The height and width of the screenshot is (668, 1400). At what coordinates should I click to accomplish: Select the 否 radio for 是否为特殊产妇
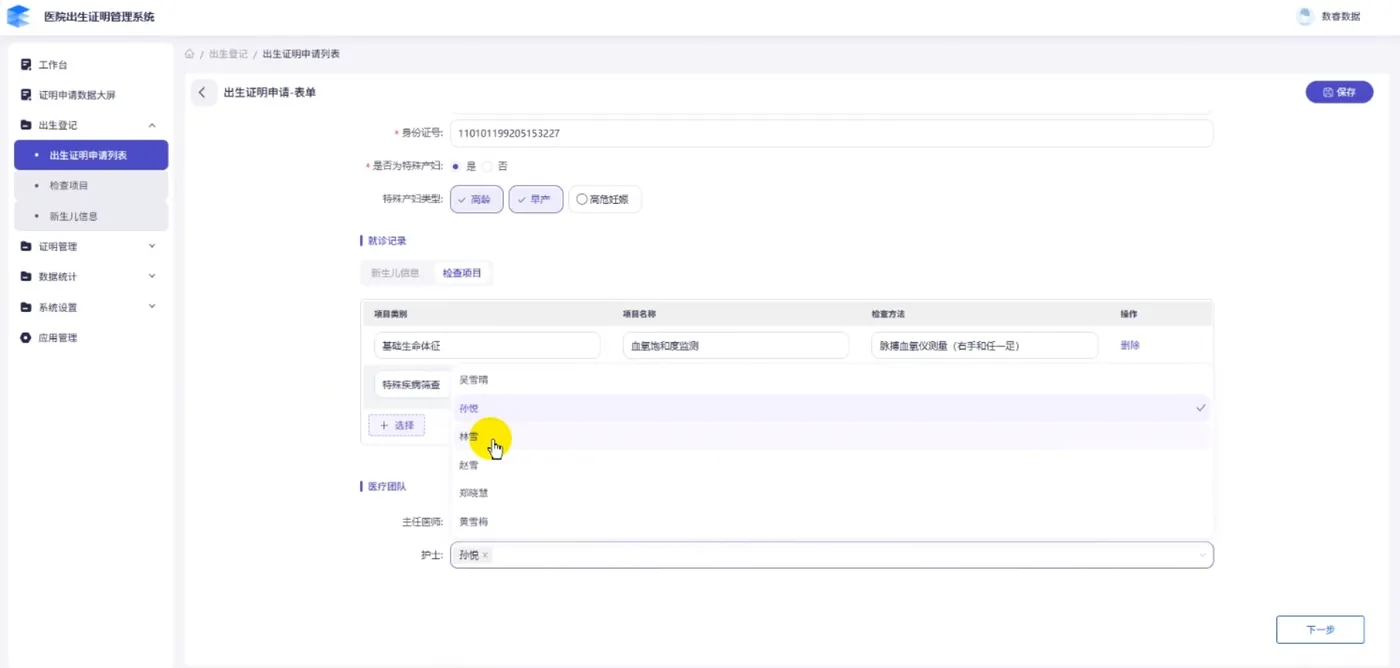click(487, 166)
